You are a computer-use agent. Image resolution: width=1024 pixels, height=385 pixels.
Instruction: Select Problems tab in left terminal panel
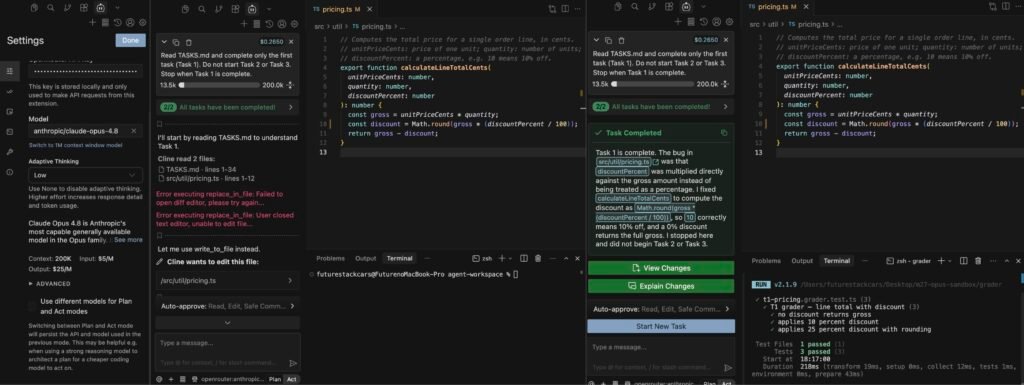click(x=330, y=258)
